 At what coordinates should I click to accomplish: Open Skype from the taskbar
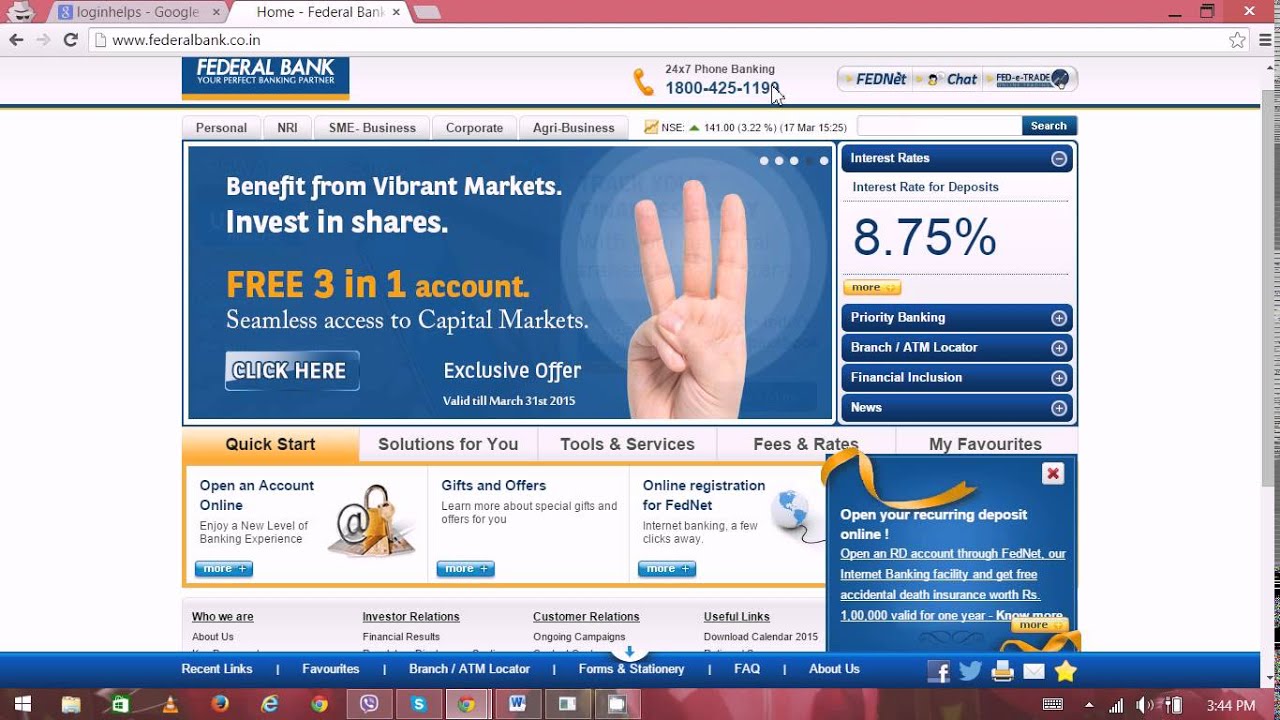point(418,704)
